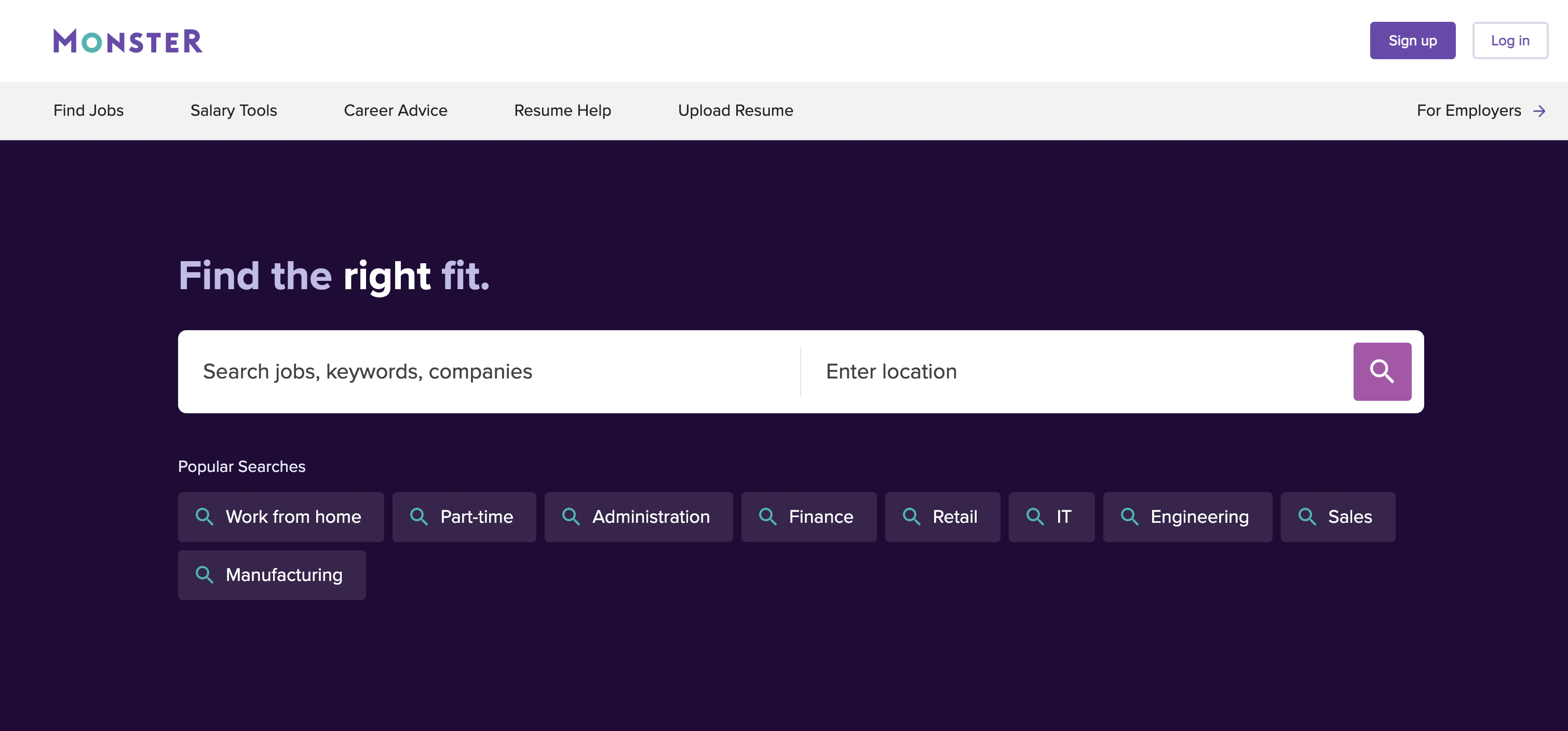Search Administration jobs
Image resolution: width=1568 pixels, height=731 pixels.
click(x=639, y=517)
